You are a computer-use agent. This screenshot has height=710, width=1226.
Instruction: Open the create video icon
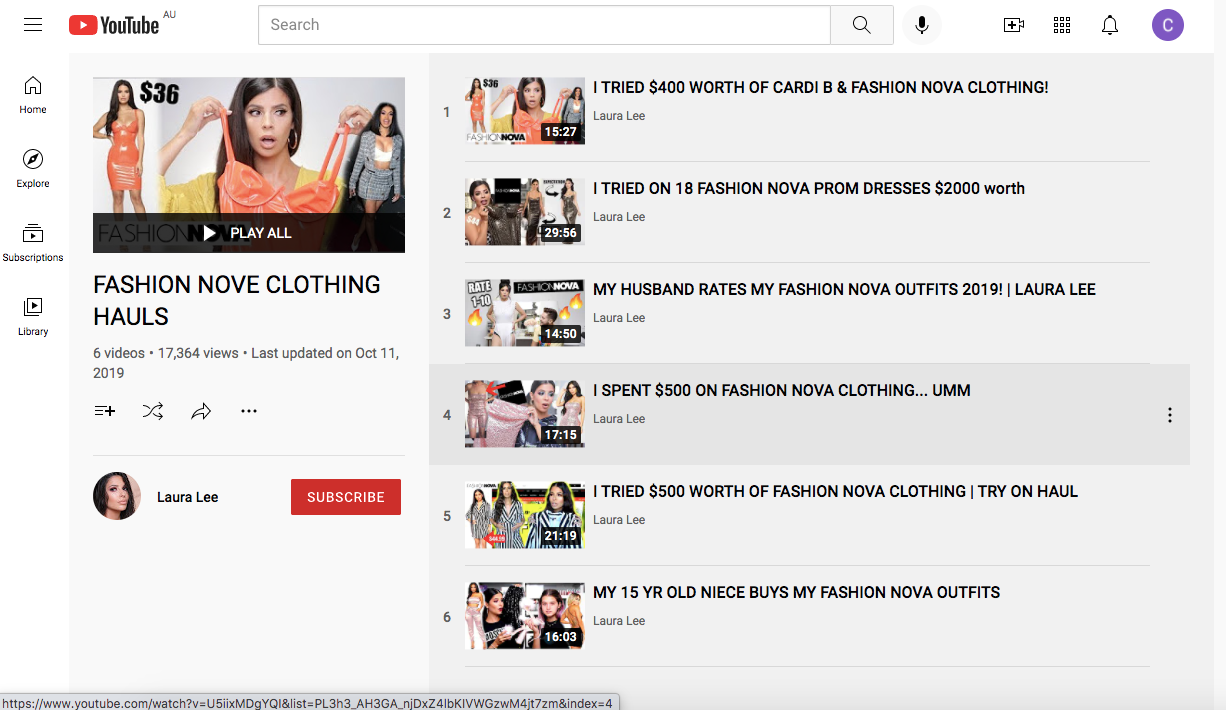[1014, 26]
